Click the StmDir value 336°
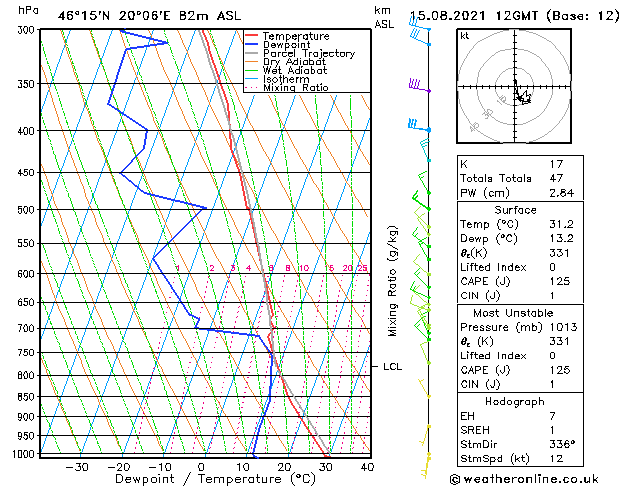The height and width of the screenshot is (486, 629). 562,444
